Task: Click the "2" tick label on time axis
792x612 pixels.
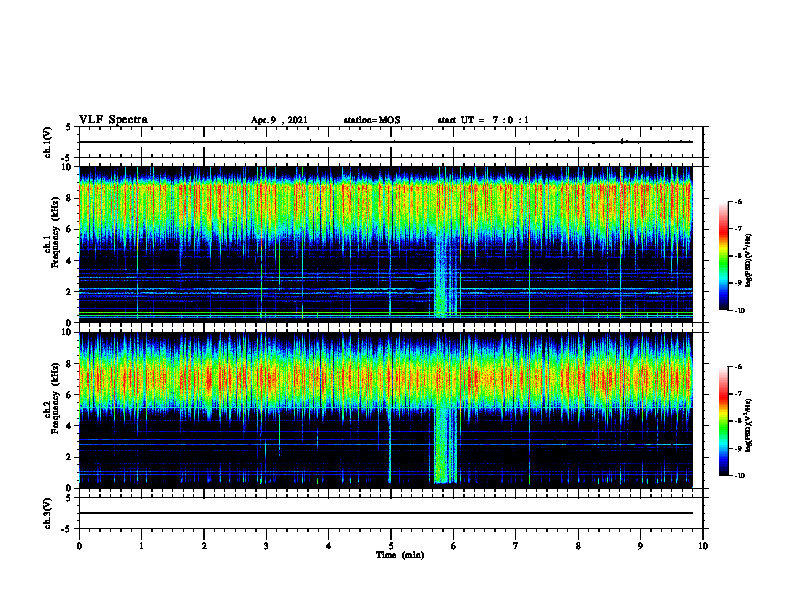Action: click(204, 546)
